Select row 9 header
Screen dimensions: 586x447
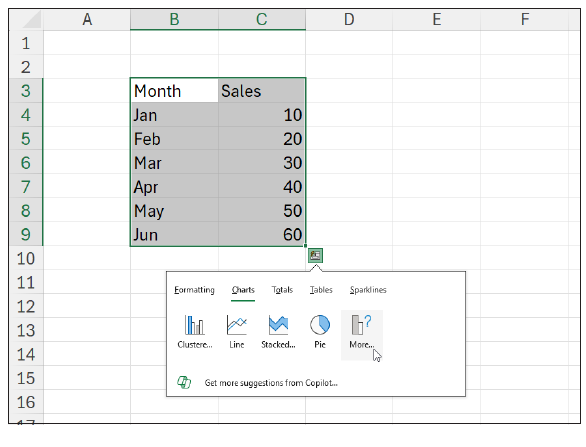pos(26,234)
